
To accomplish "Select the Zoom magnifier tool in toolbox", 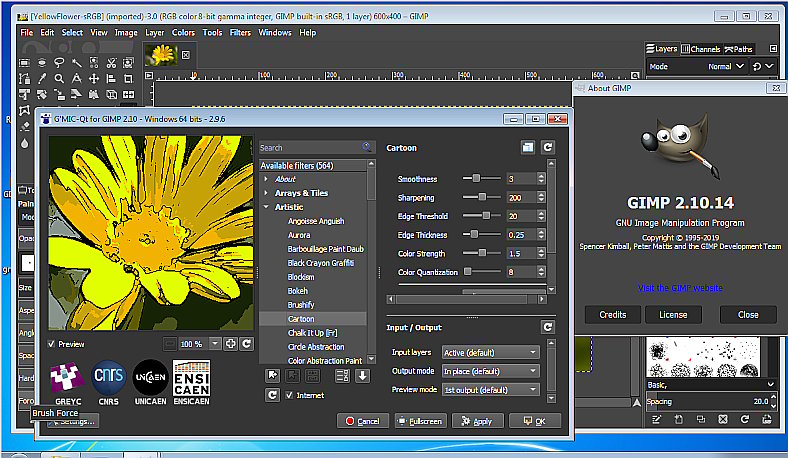I will [x=60, y=79].
